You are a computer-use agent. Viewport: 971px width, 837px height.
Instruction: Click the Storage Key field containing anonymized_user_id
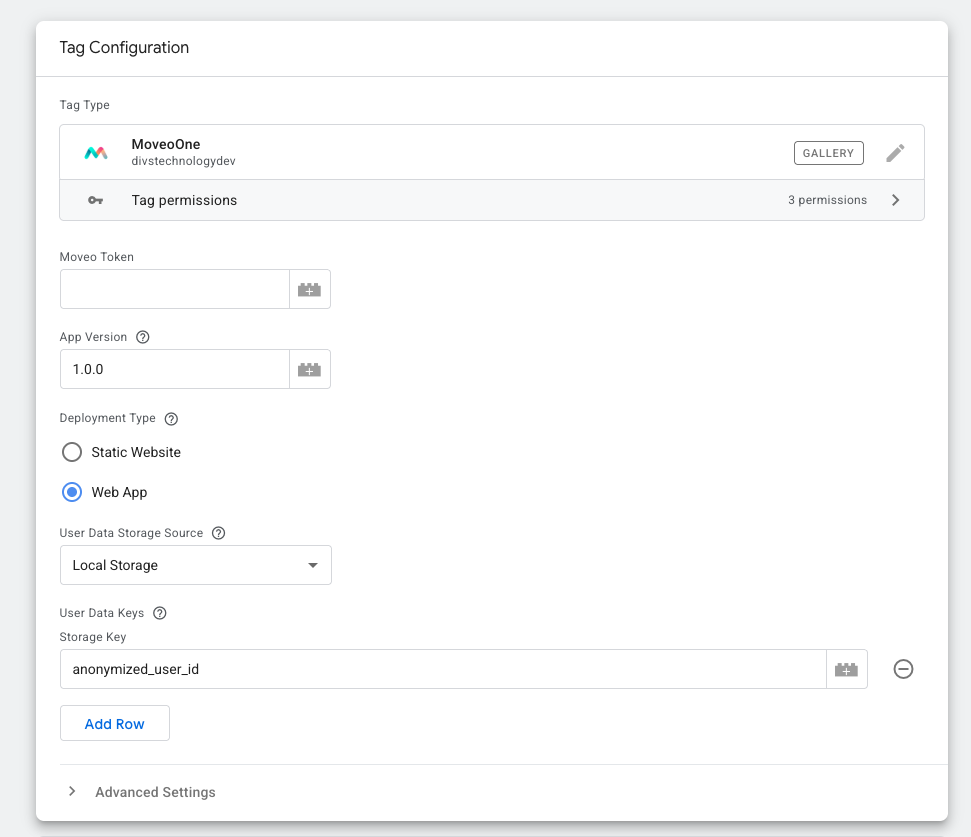click(x=443, y=669)
